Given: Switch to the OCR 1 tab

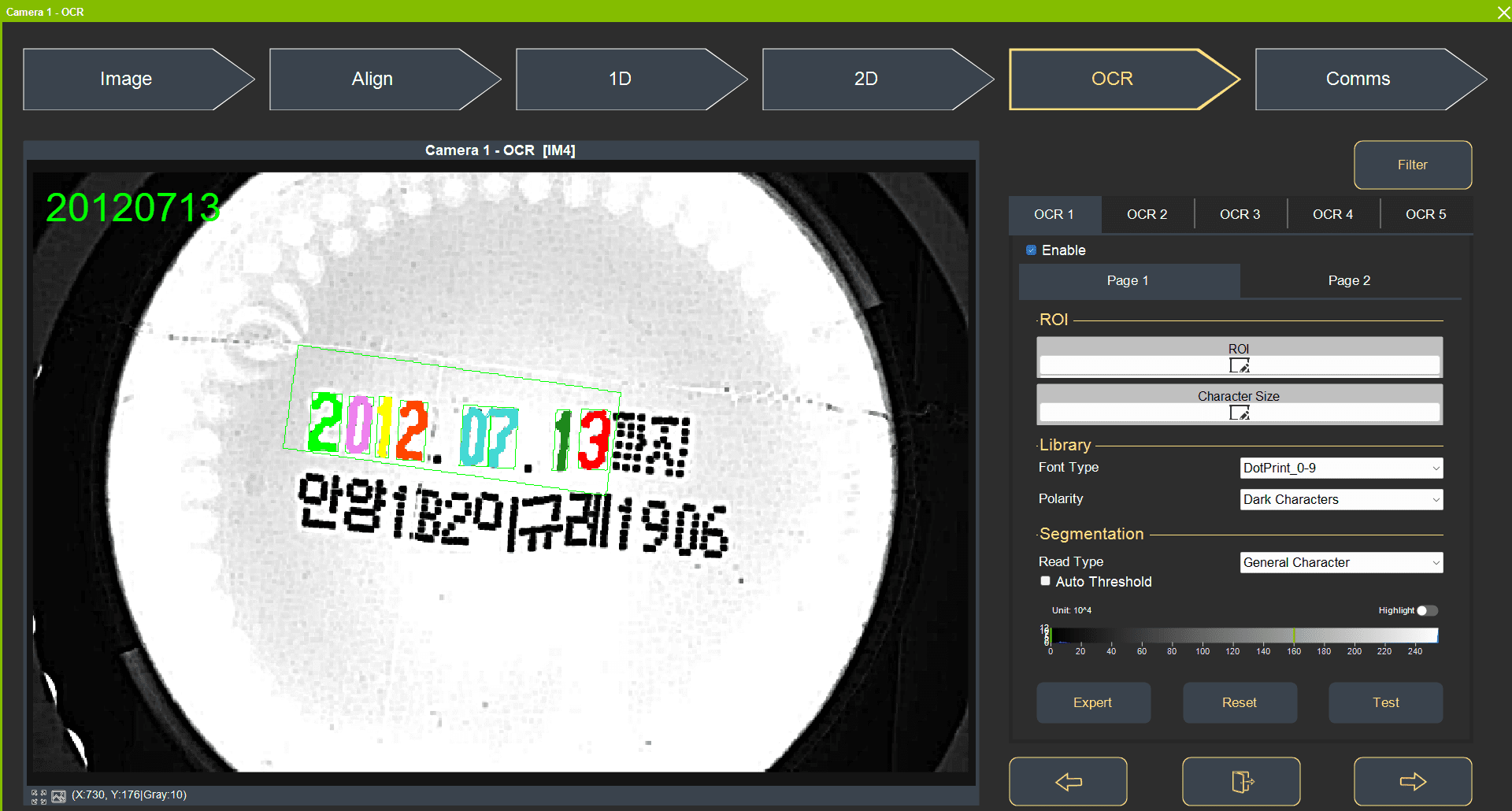Looking at the screenshot, I should [x=1054, y=214].
